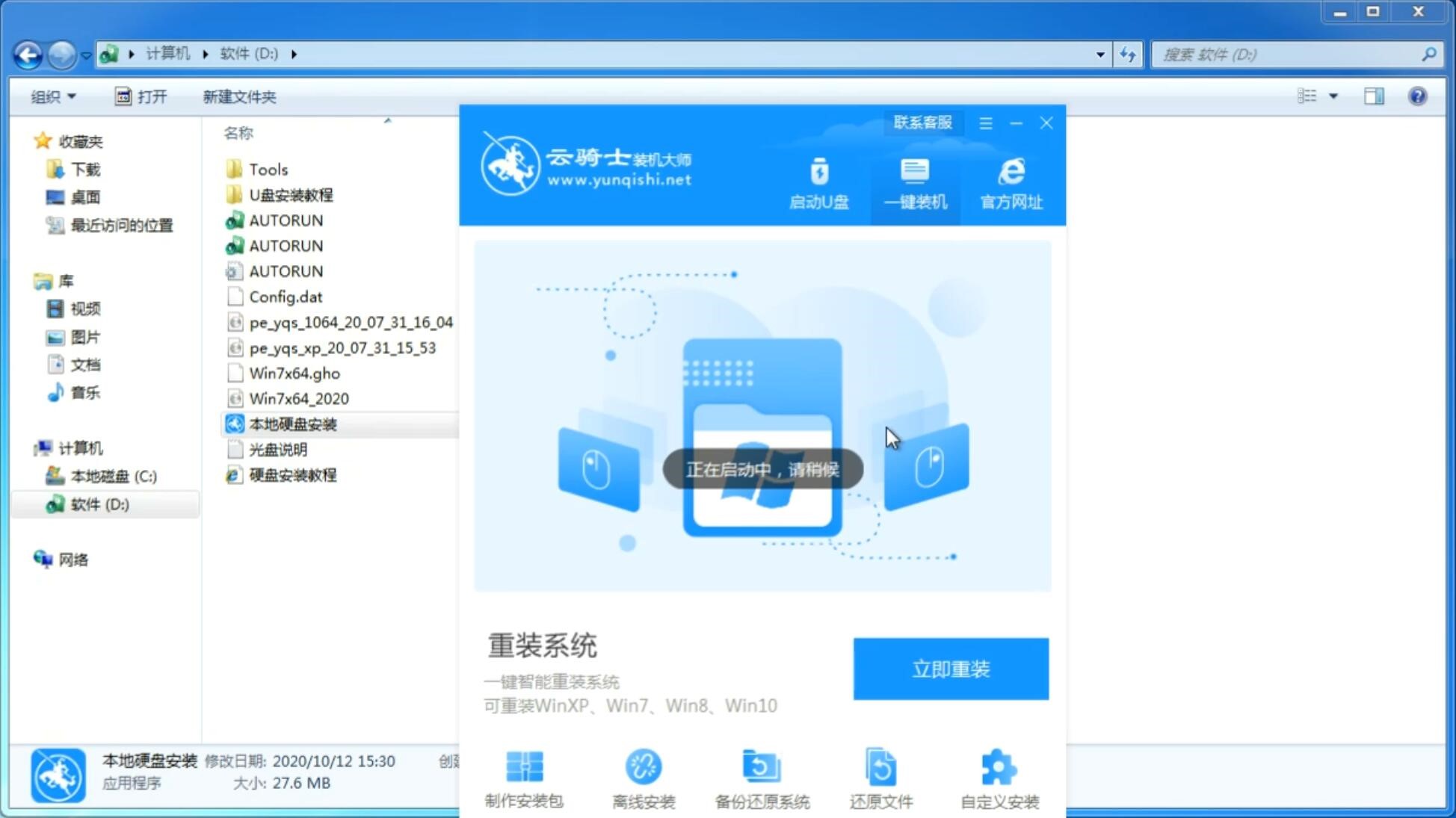Image resolution: width=1456 pixels, height=818 pixels.
Task: Click 立即重装 (Reinstall now) button
Action: (x=951, y=668)
